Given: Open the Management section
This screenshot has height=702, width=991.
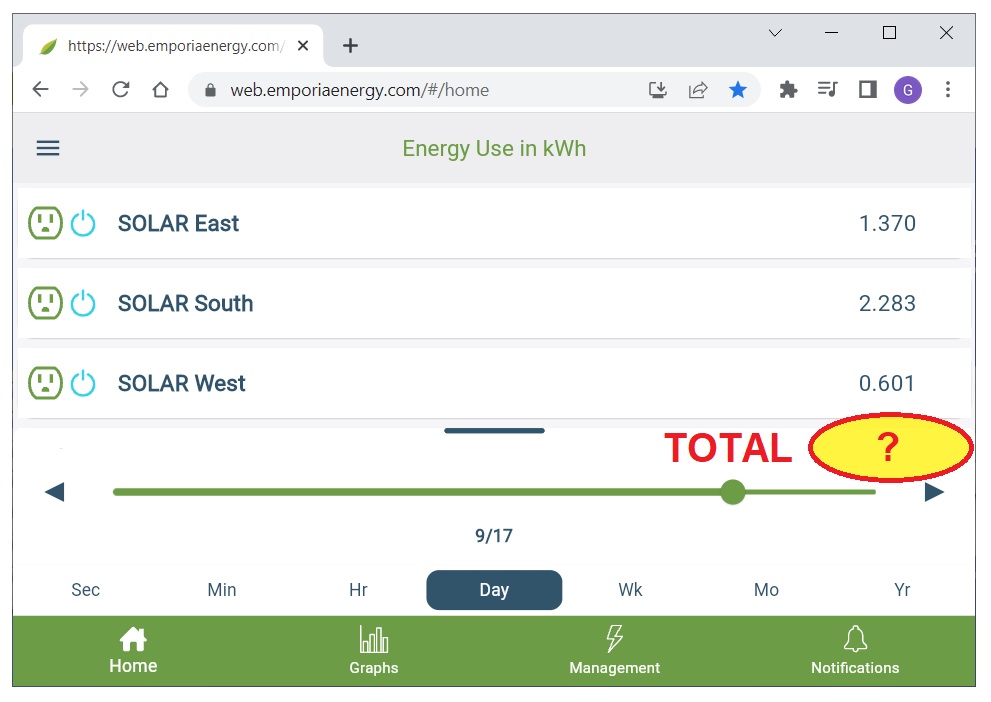Looking at the screenshot, I should point(614,651).
